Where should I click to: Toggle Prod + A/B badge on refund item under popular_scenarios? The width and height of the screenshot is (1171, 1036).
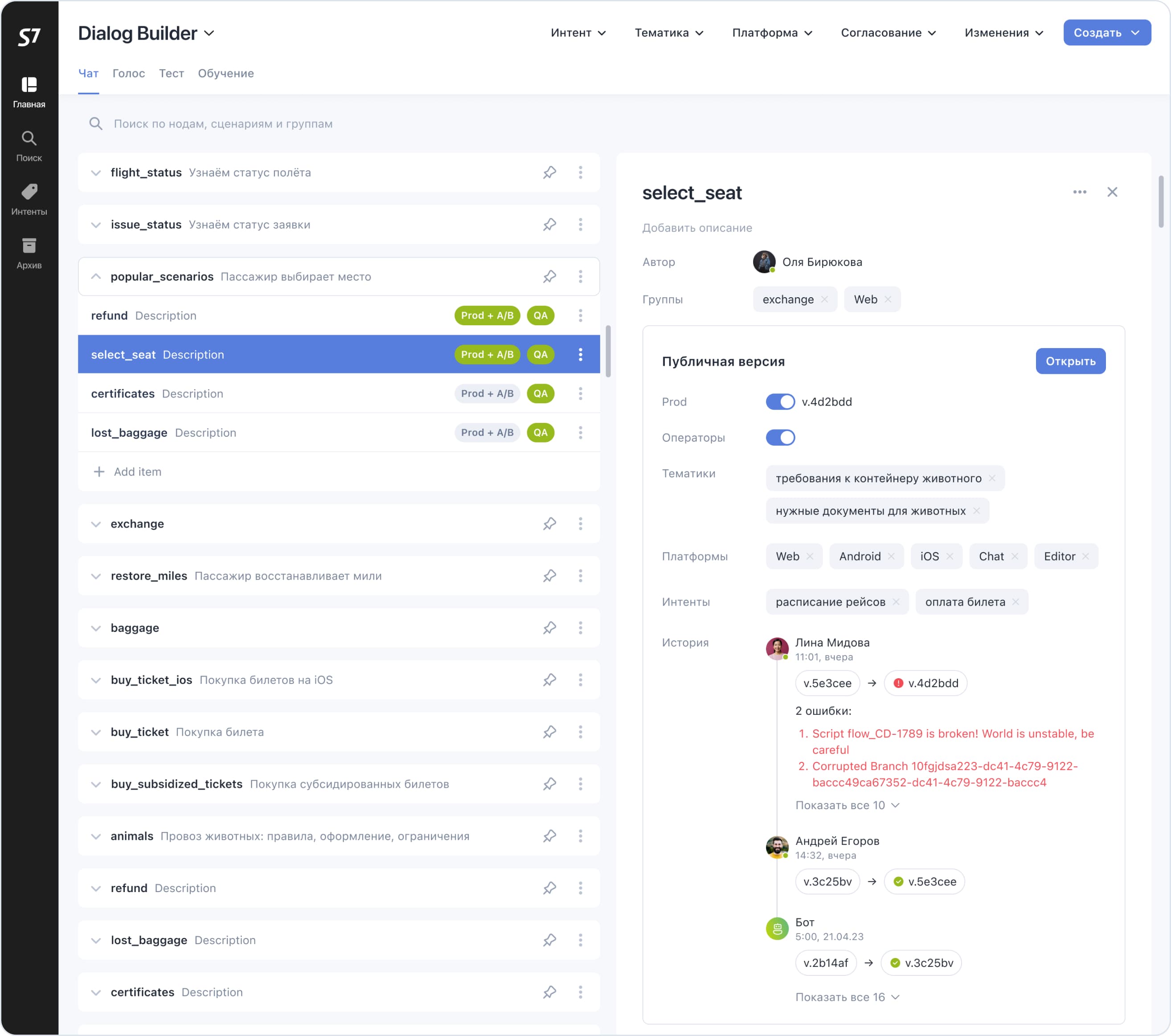point(487,316)
